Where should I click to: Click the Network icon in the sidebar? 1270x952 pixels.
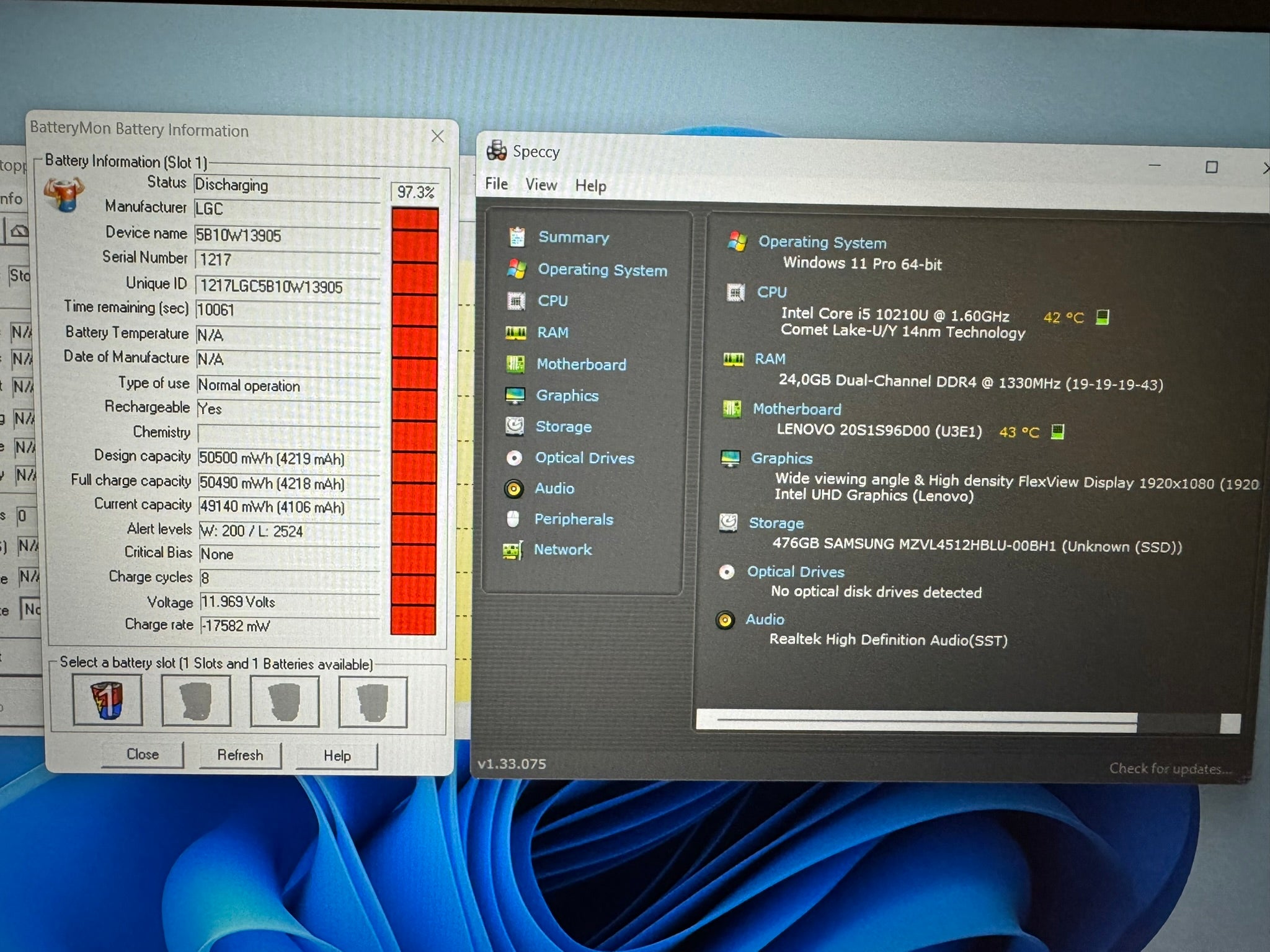point(512,550)
